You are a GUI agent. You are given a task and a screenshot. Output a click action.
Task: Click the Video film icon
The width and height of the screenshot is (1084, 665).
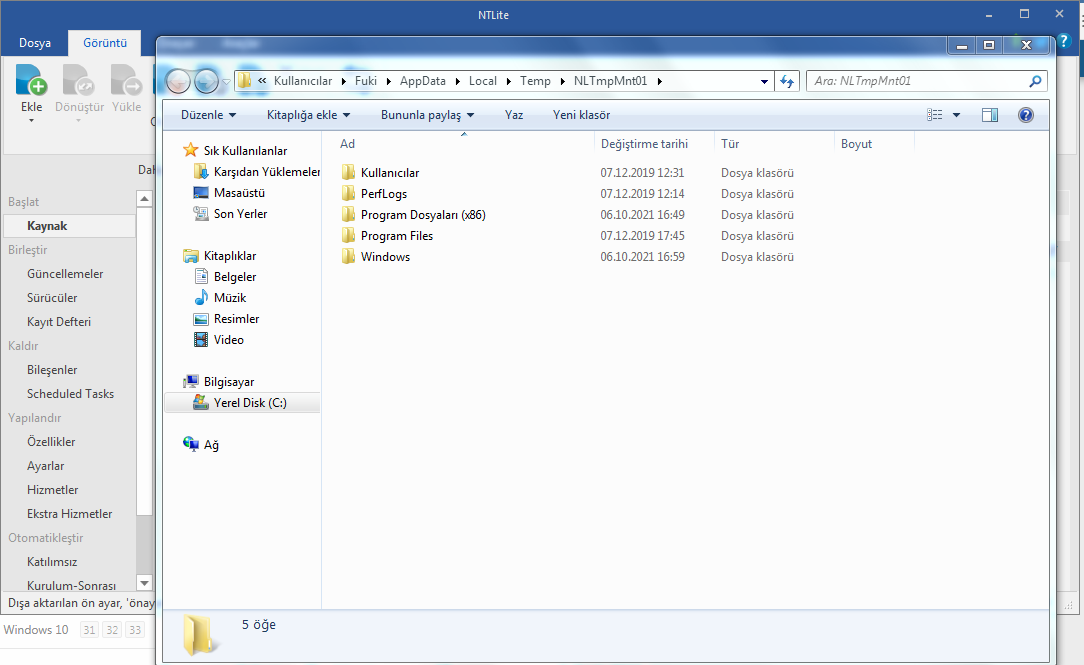click(x=201, y=339)
